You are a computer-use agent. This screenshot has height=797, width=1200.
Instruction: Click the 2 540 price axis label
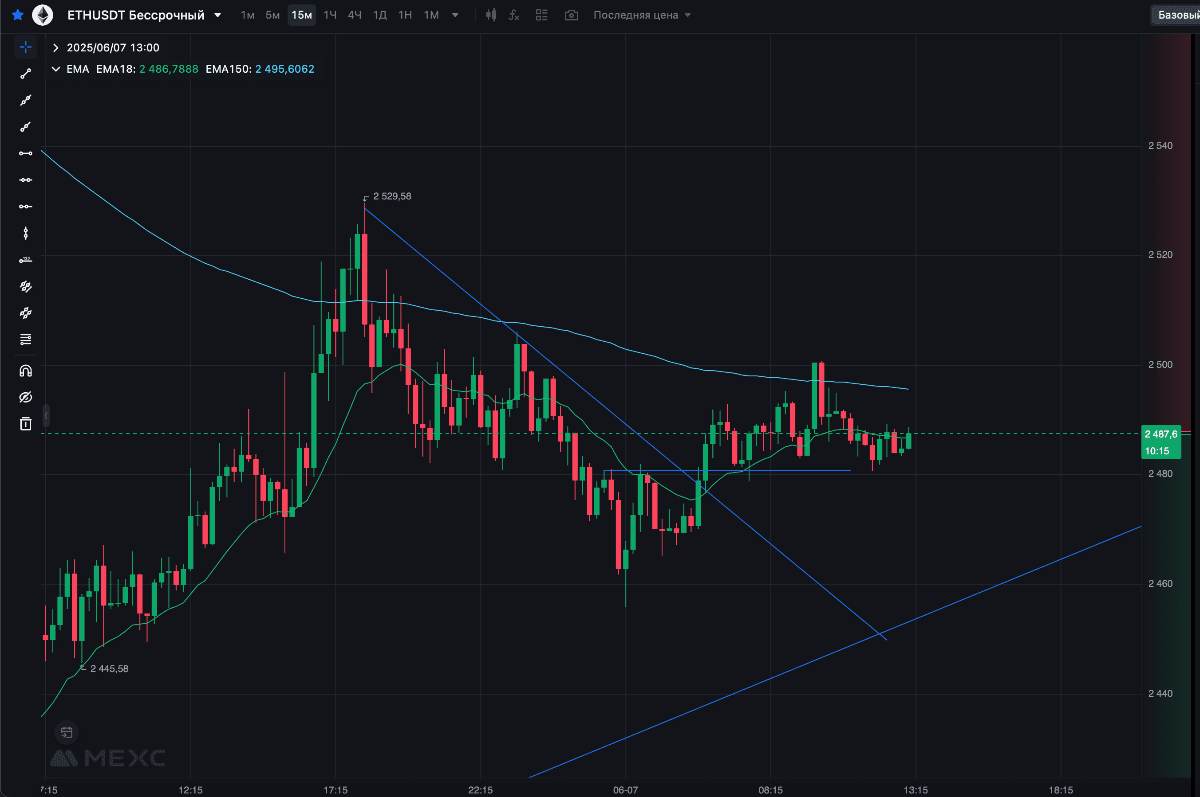coord(1159,146)
